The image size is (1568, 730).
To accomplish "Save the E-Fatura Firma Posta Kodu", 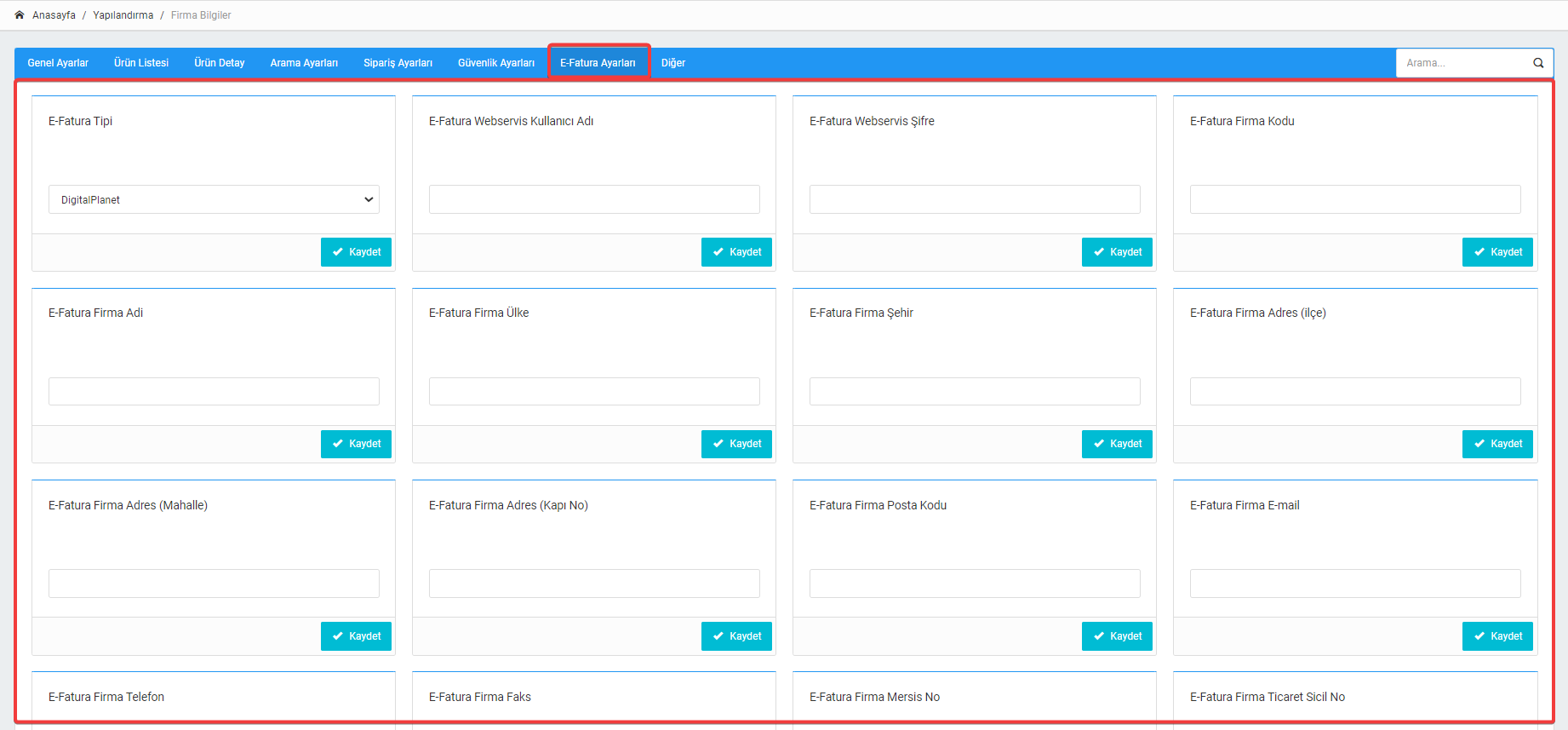I will point(1117,636).
